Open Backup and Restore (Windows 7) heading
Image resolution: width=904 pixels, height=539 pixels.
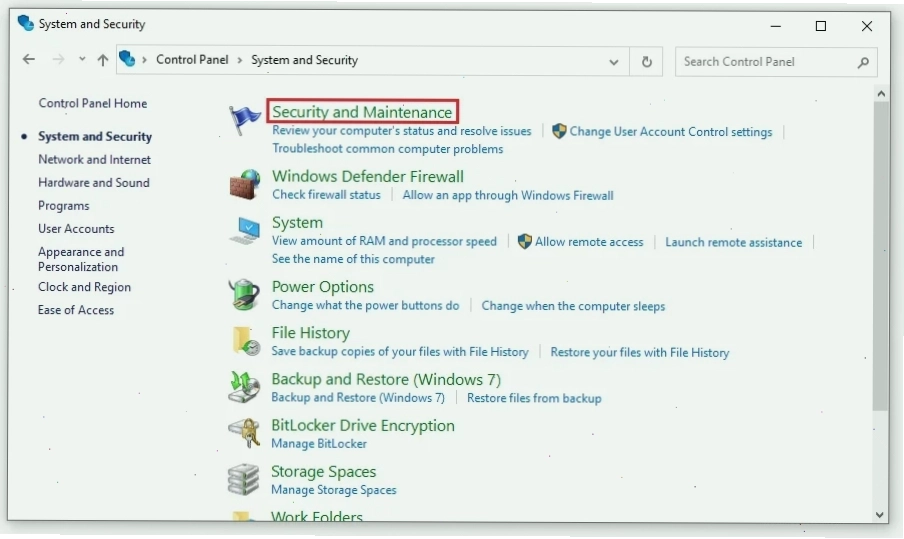tap(386, 379)
